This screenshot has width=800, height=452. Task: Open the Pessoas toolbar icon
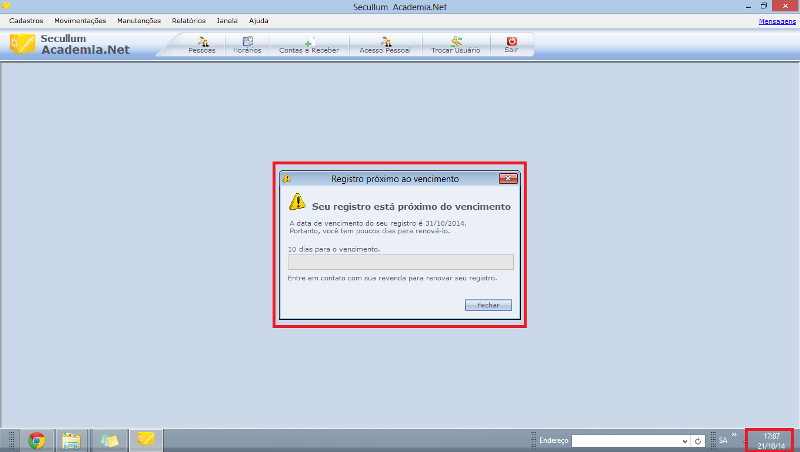click(x=202, y=44)
